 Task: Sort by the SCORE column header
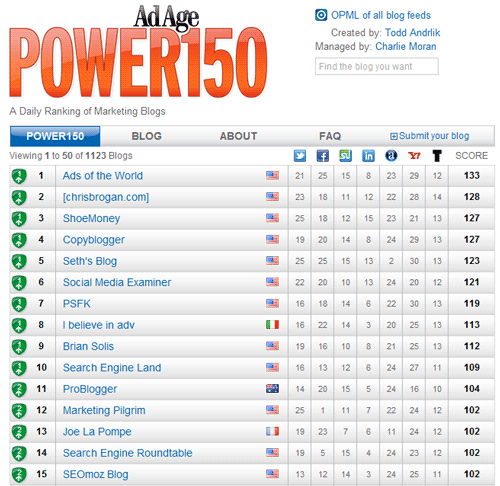point(471,156)
